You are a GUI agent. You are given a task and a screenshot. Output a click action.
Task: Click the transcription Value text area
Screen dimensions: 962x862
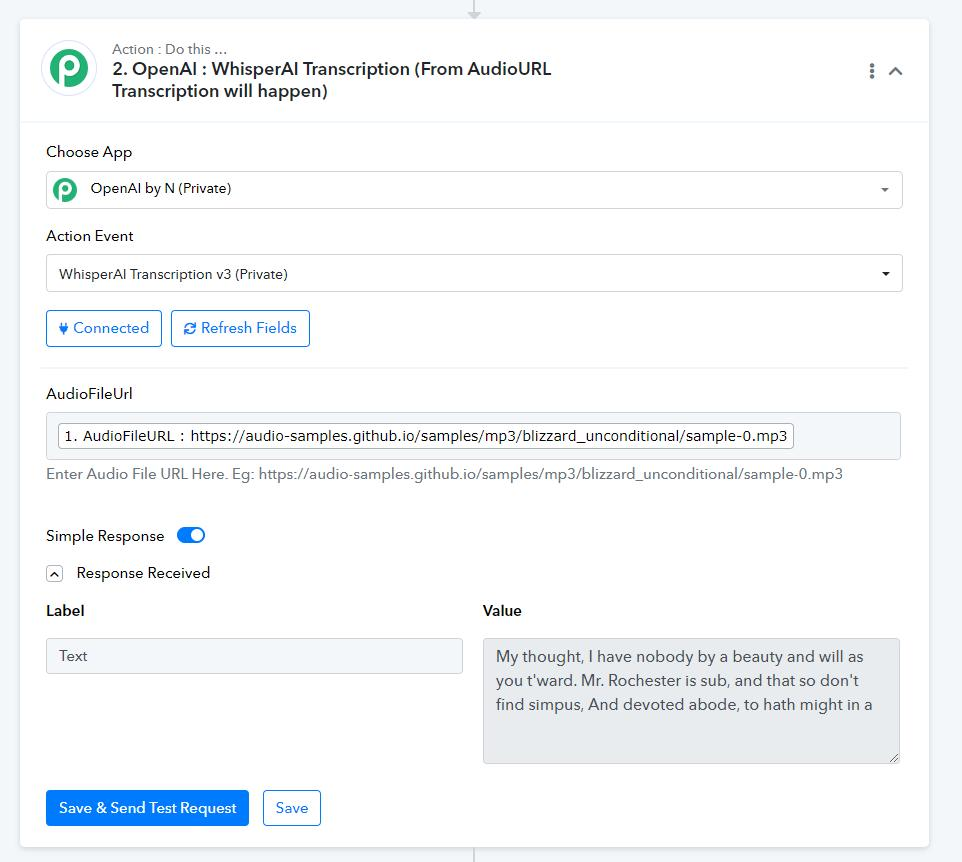[x=691, y=701]
